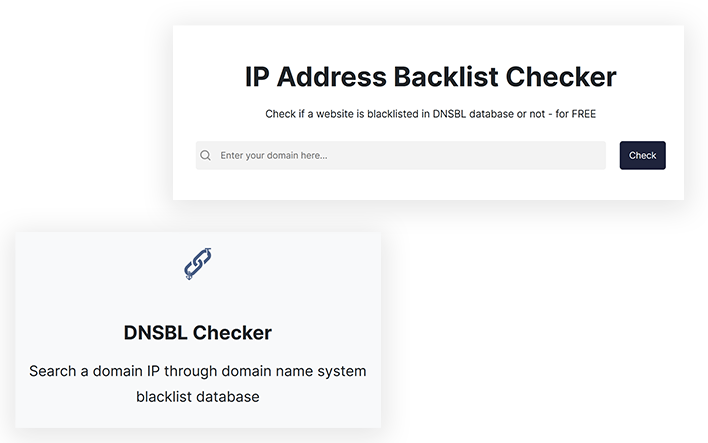Click 'for FREE' in the subtitle
The height and width of the screenshot is (443, 708).
576,114
